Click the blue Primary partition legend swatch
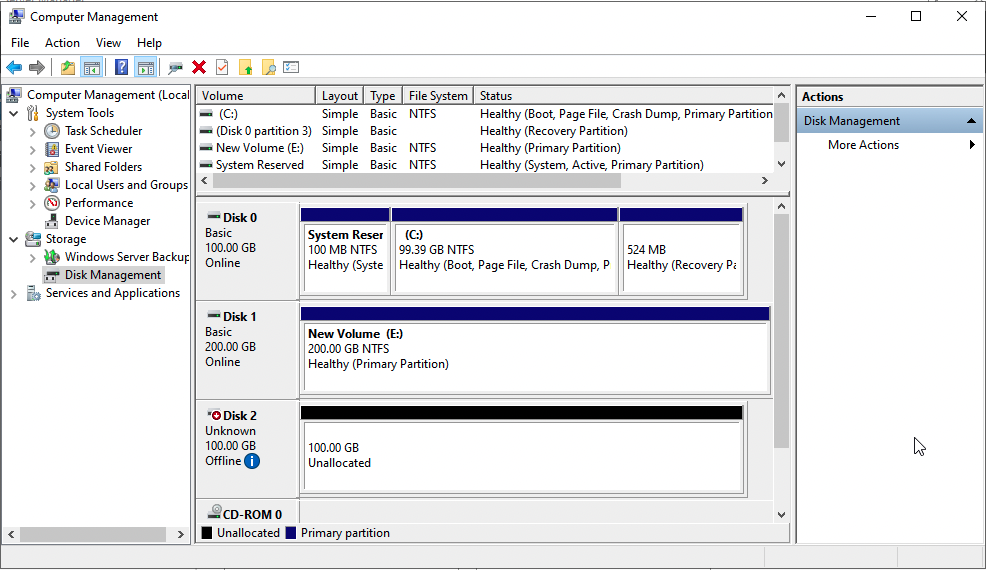Viewport: 986px width, 570px height. (291, 533)
